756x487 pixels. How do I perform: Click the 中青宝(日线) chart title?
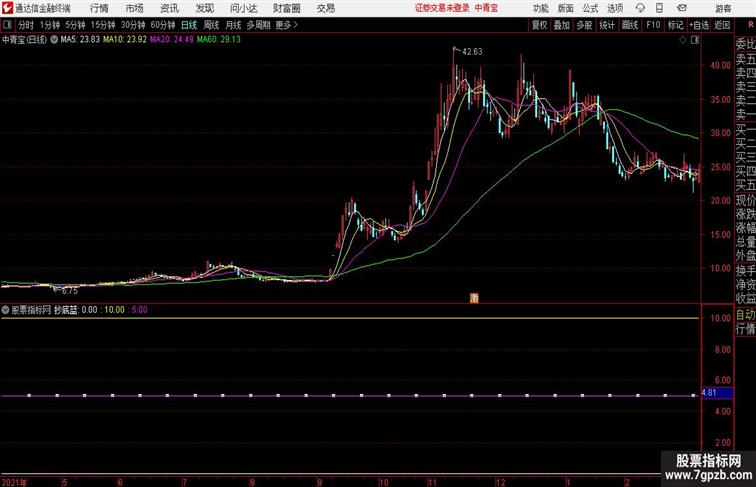click(x=25, y=40)
